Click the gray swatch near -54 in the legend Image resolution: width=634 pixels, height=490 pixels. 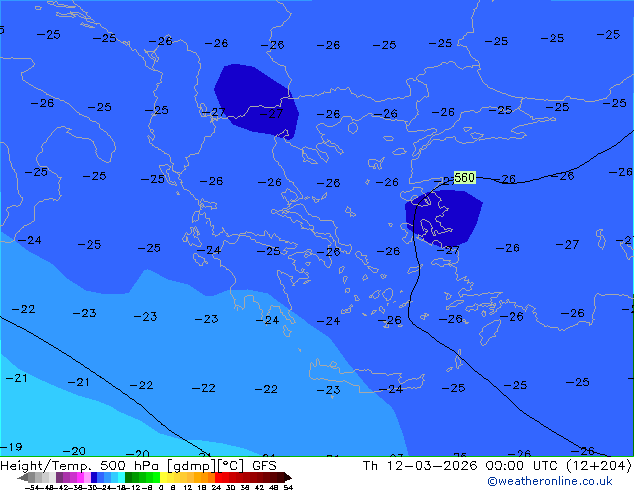[32, 477]
